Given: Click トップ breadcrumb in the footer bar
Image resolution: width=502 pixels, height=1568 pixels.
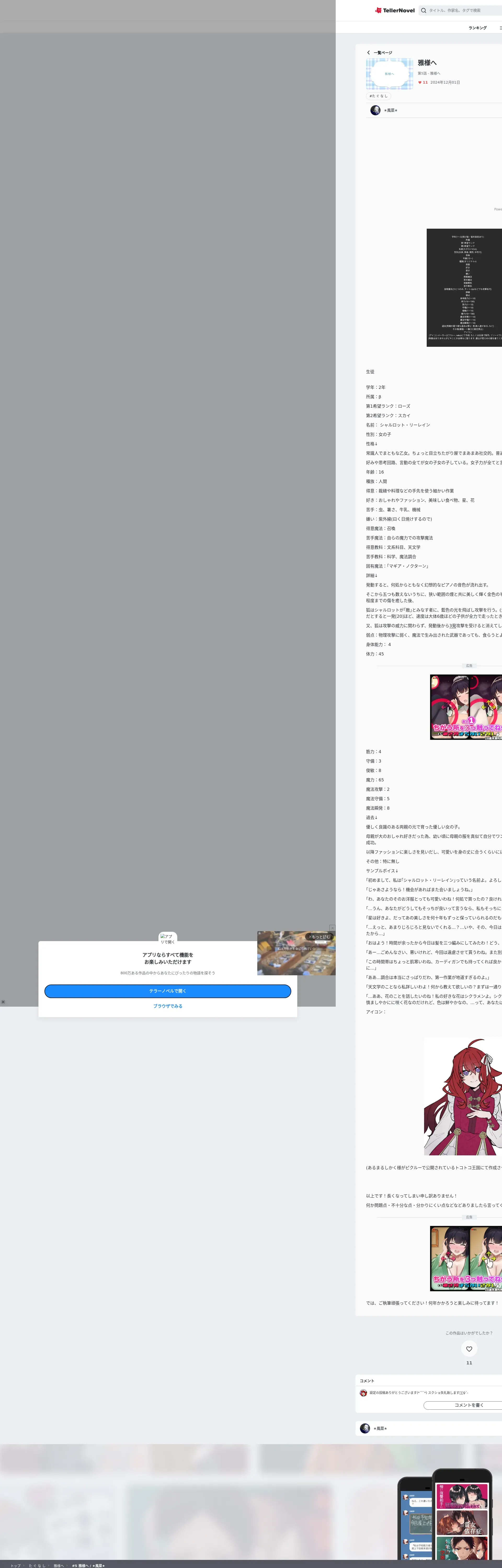Looking at the screenshot, I should [x=15, y=1566].
